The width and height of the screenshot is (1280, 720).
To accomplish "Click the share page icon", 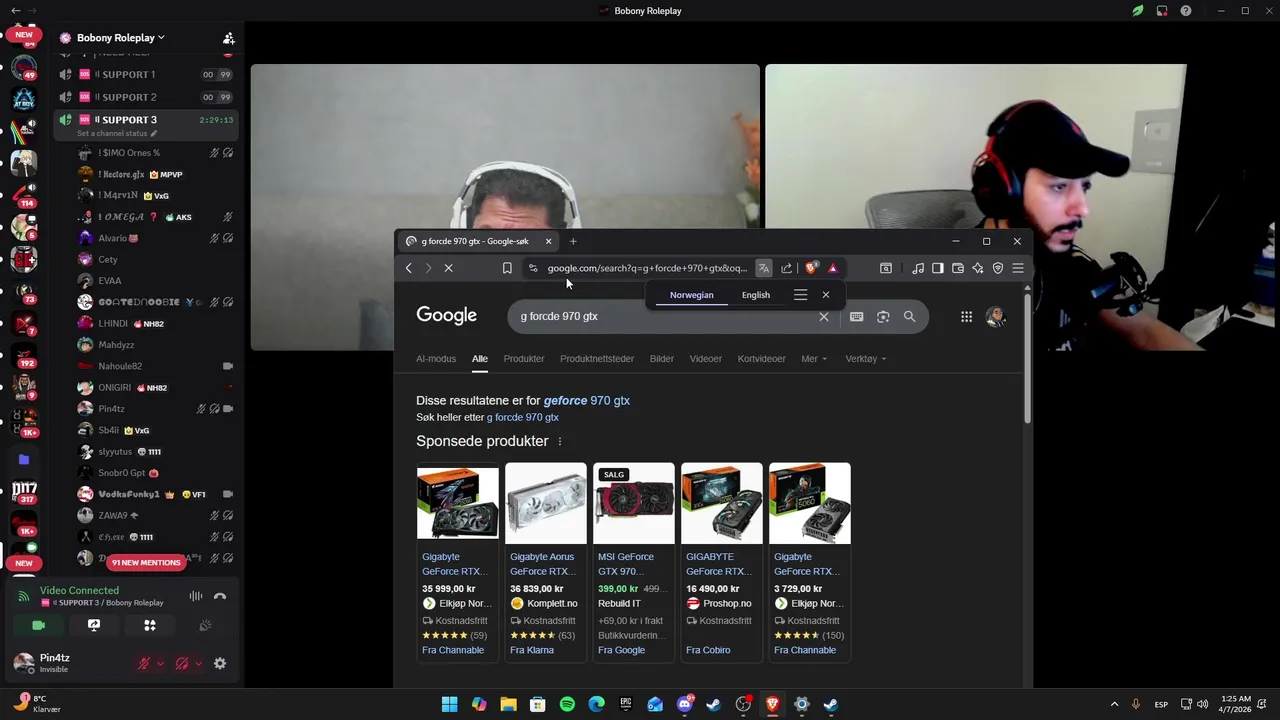I will click(787, 268).
